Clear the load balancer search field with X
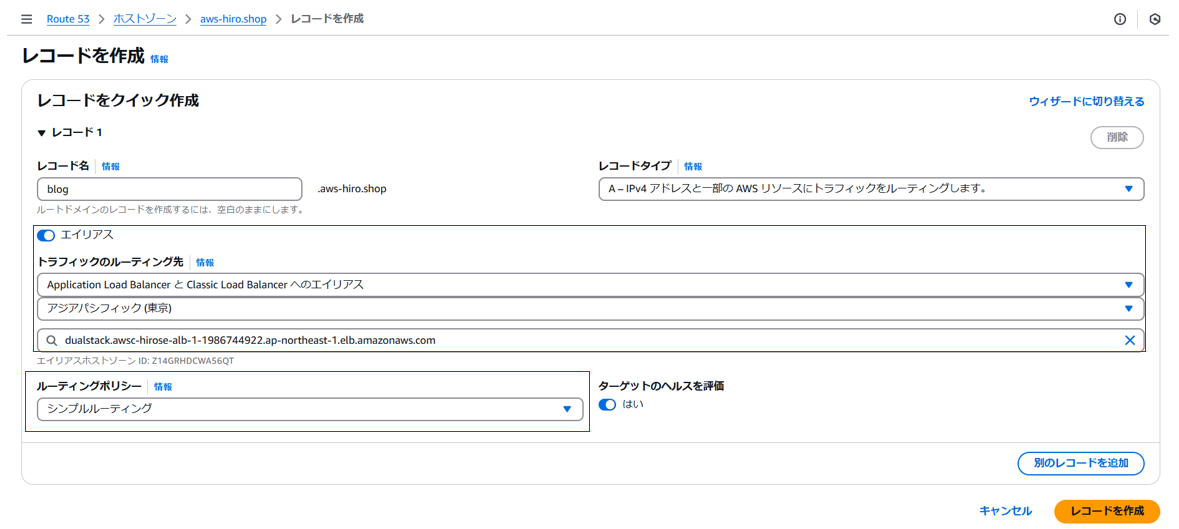1179x529 pixels. (1129, 340)
